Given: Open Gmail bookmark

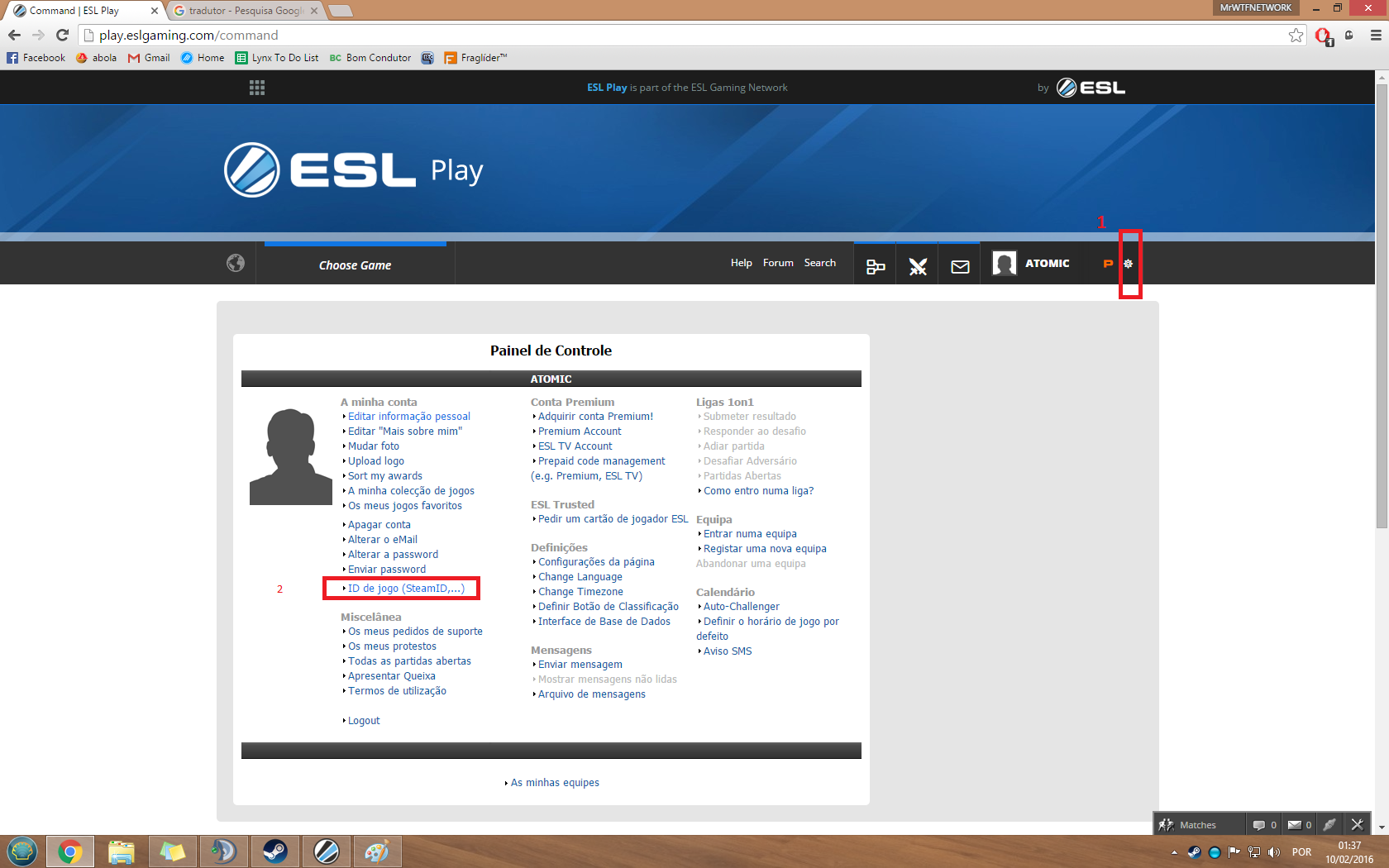Looking at the screenshot, I should (x=149, y=58).
